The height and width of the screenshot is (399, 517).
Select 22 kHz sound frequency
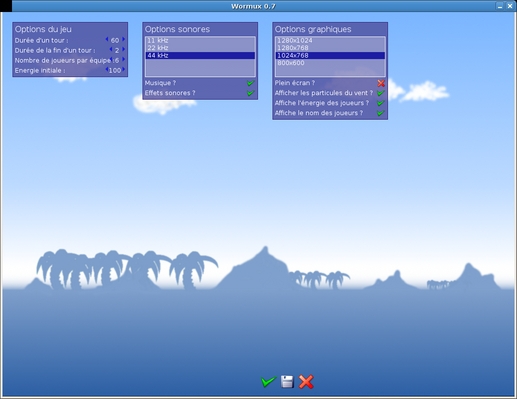tap(200, 48)
